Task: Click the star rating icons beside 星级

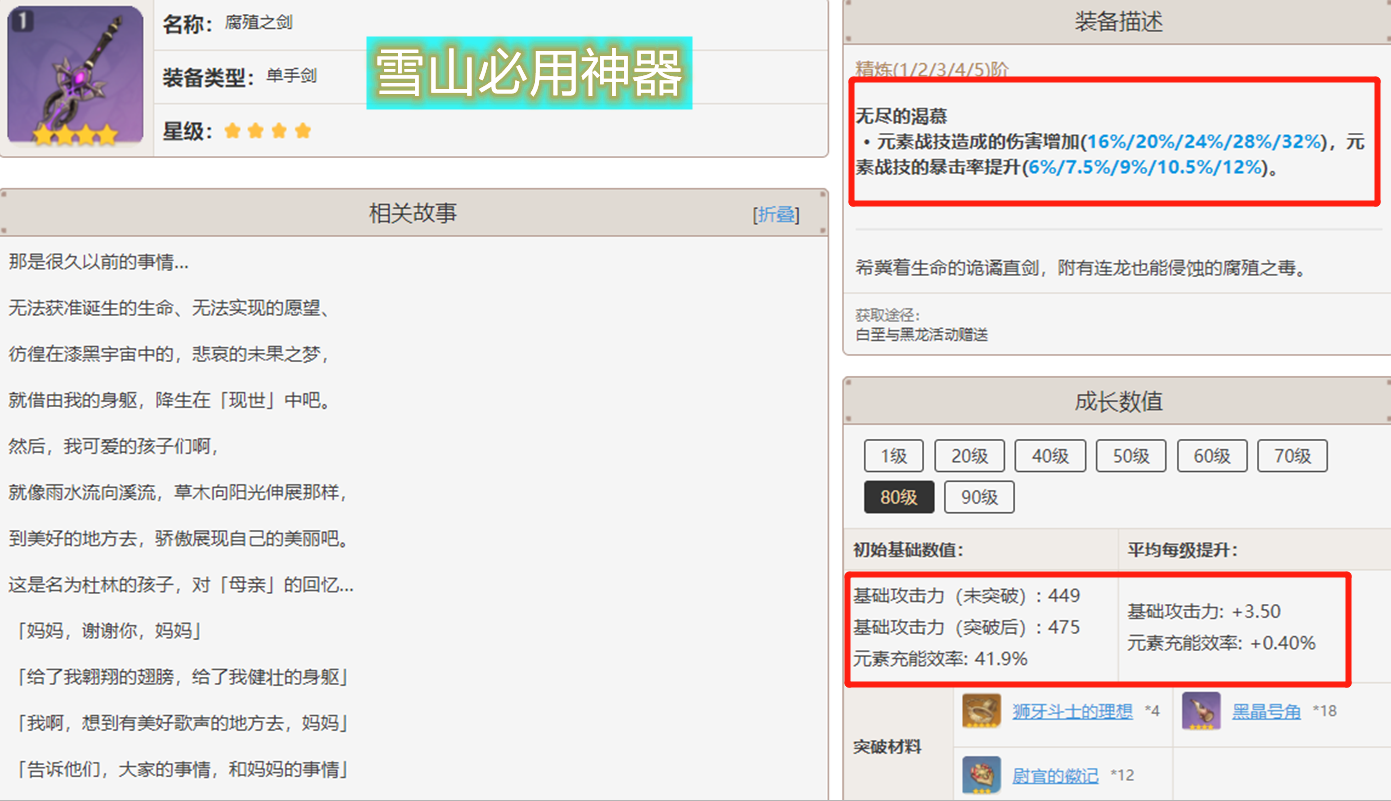Action: [267, 131]
